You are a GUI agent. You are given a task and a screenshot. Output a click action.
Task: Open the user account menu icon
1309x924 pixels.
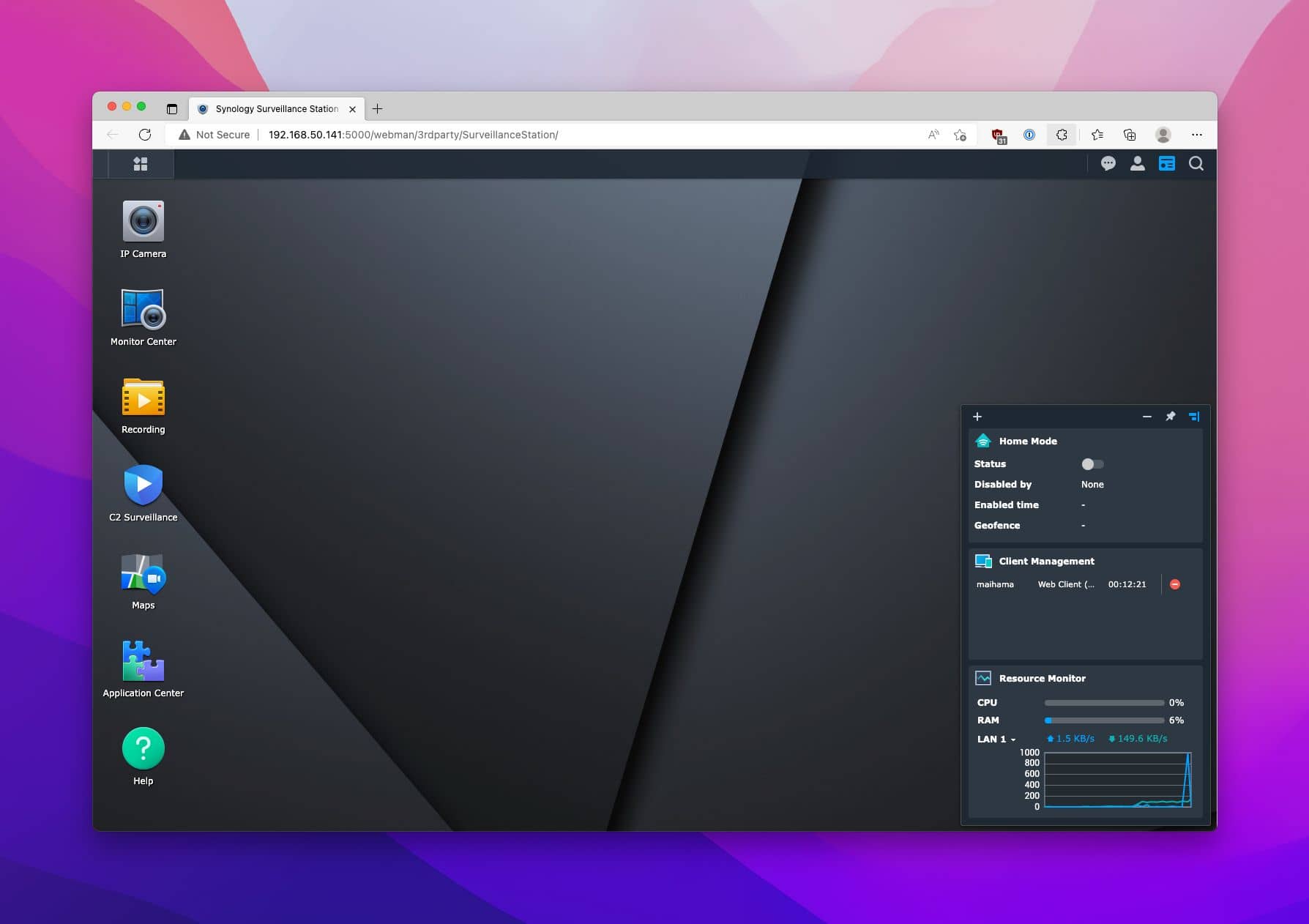(x=1137, y=164)
